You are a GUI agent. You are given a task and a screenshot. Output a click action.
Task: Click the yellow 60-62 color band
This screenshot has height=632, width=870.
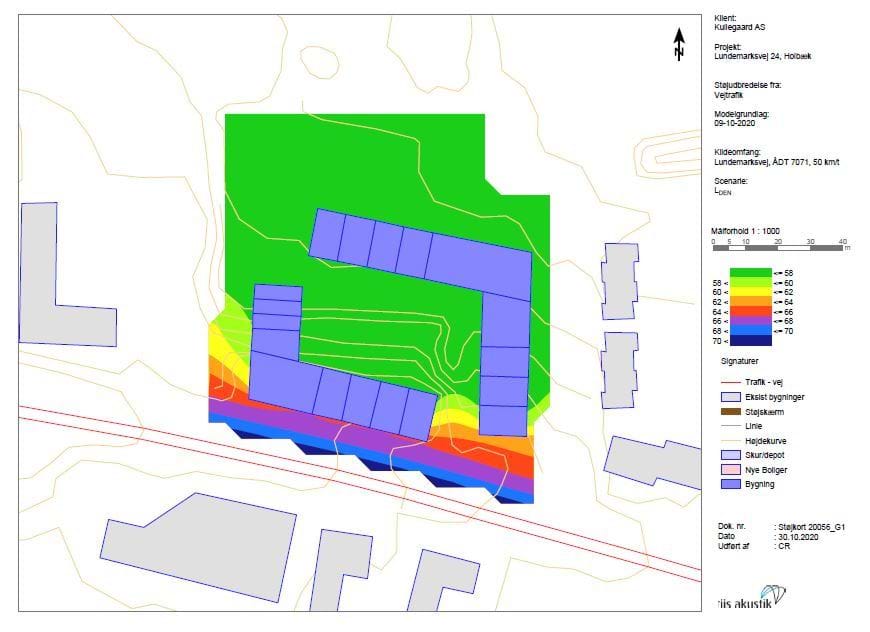(x=750, y=292)
